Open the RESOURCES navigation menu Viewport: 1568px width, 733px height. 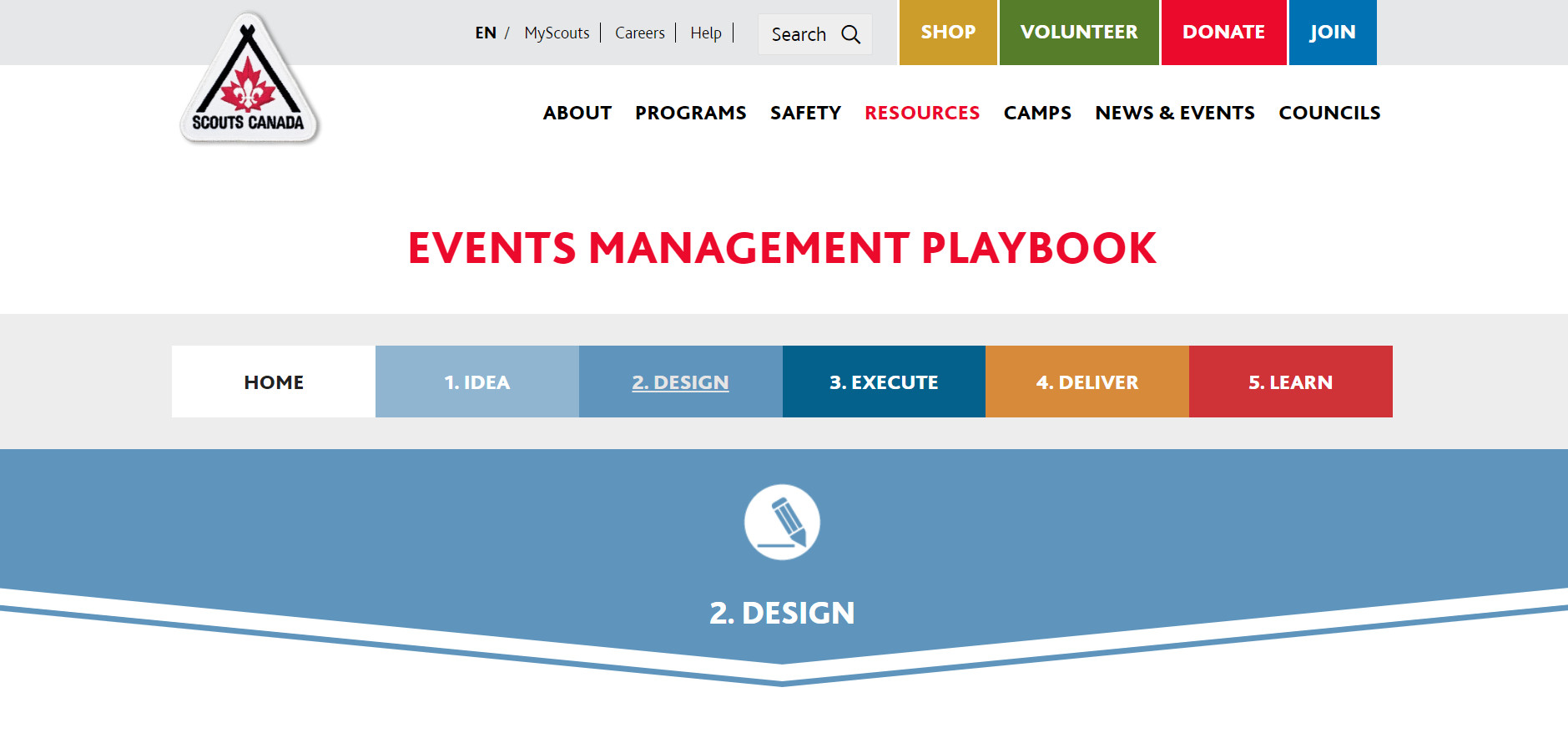tap(921, 113)
